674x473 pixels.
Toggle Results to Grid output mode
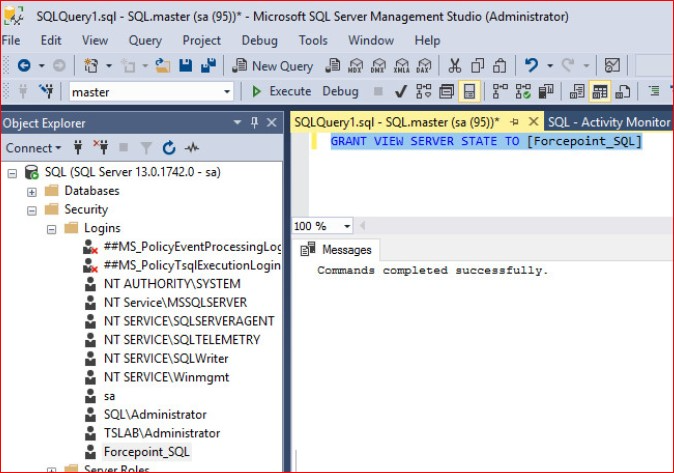click(x=599, y=91)
